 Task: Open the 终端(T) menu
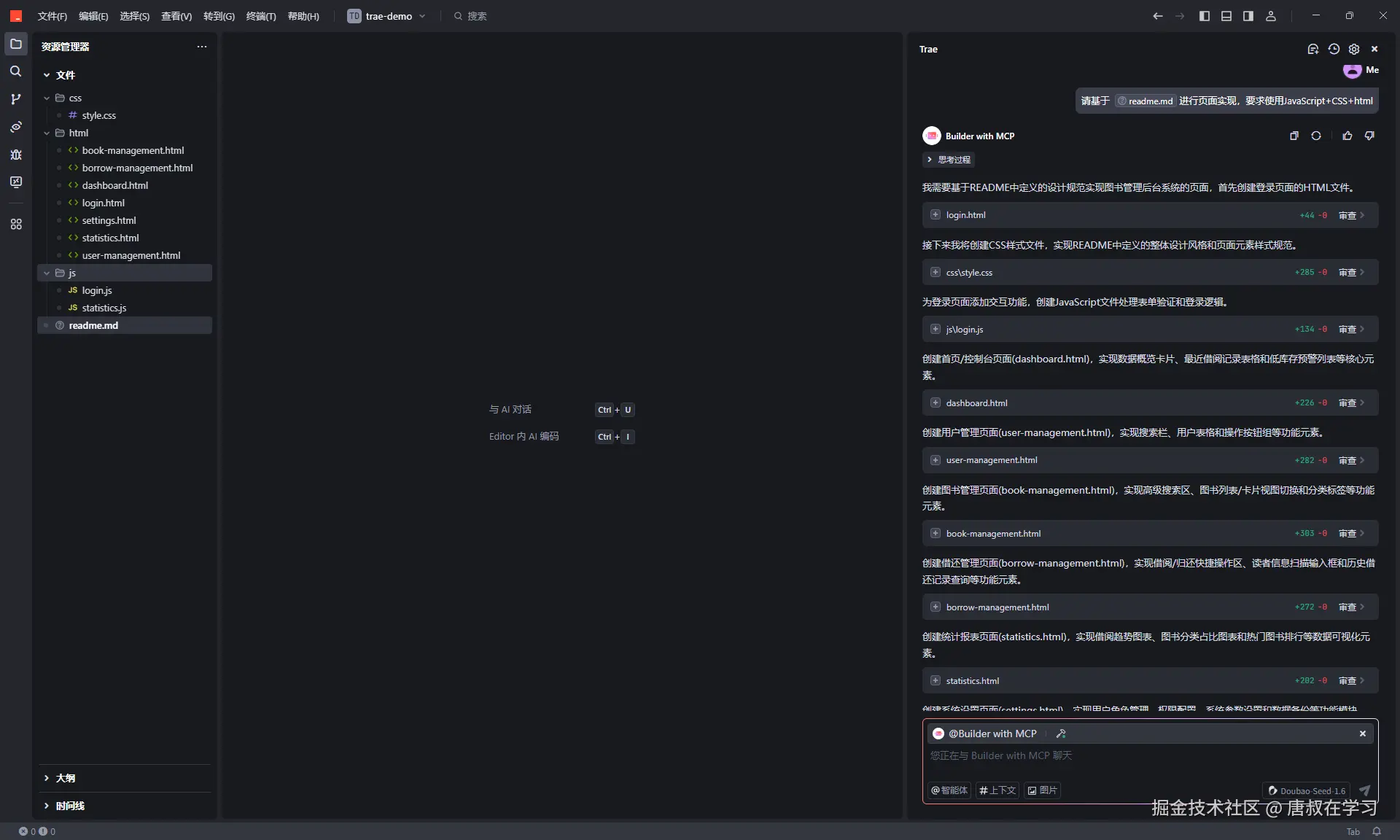[261, 16]
